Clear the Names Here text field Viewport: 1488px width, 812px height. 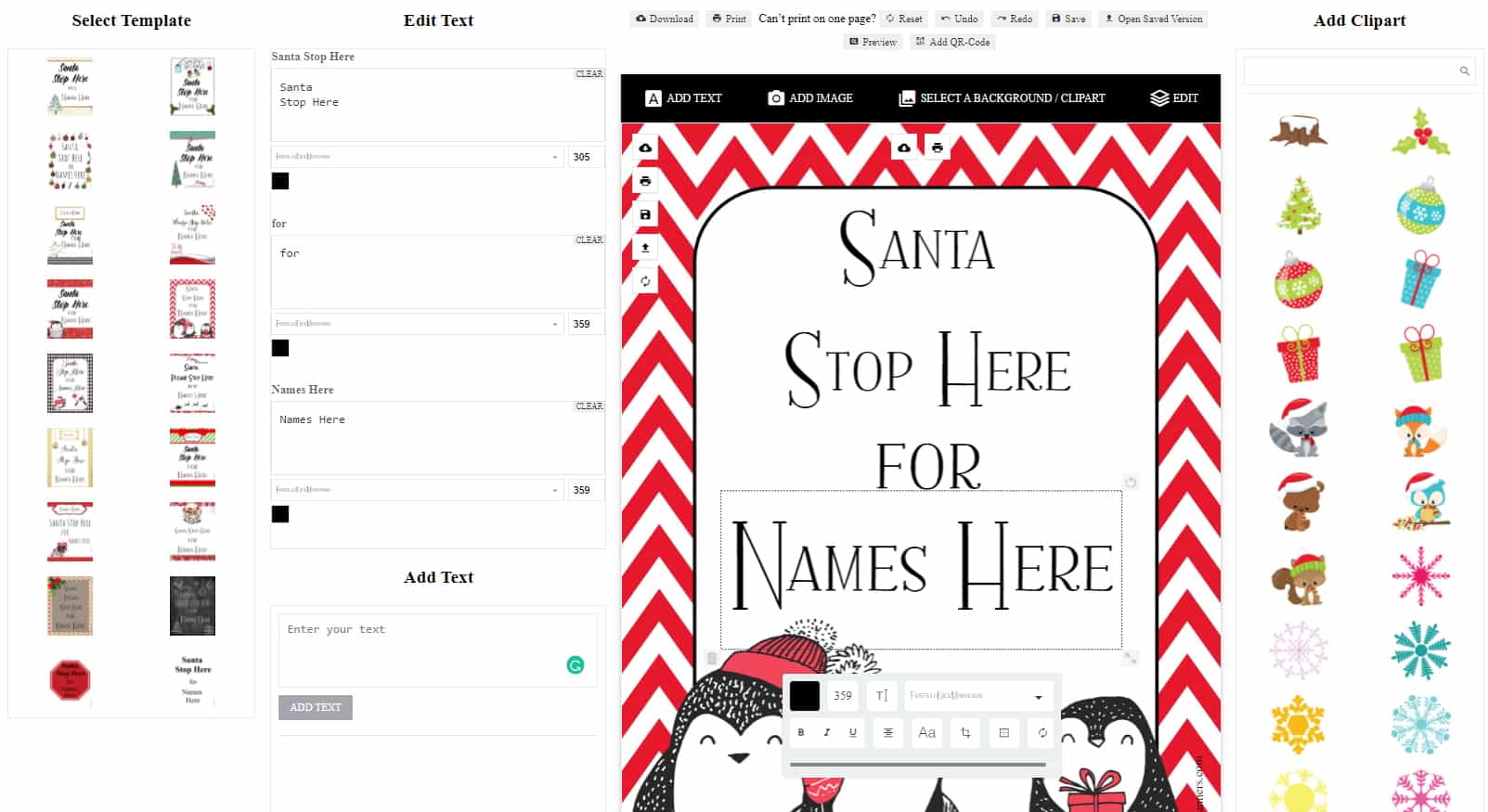[x=589, y=406]
